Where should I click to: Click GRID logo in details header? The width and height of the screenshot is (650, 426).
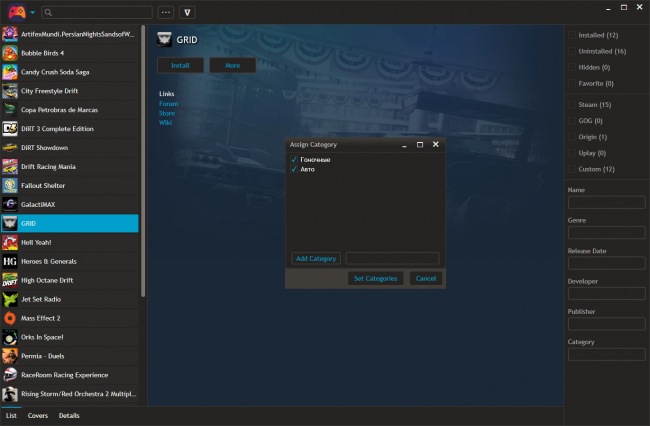(164, 39)
